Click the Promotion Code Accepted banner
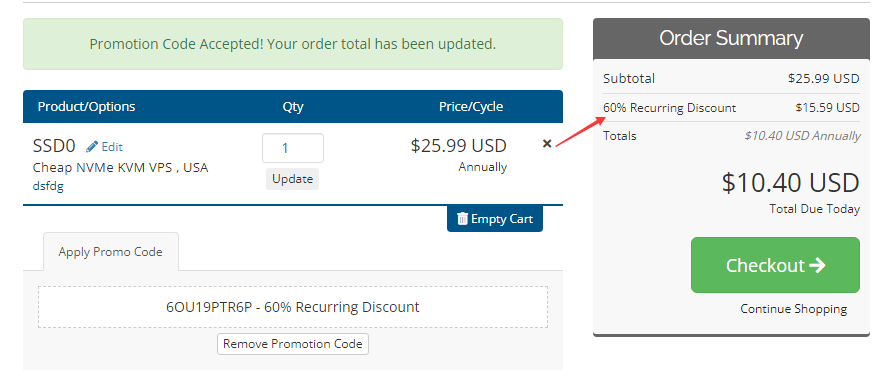Viewport: 882px width, 390px height. click(292, 44)
